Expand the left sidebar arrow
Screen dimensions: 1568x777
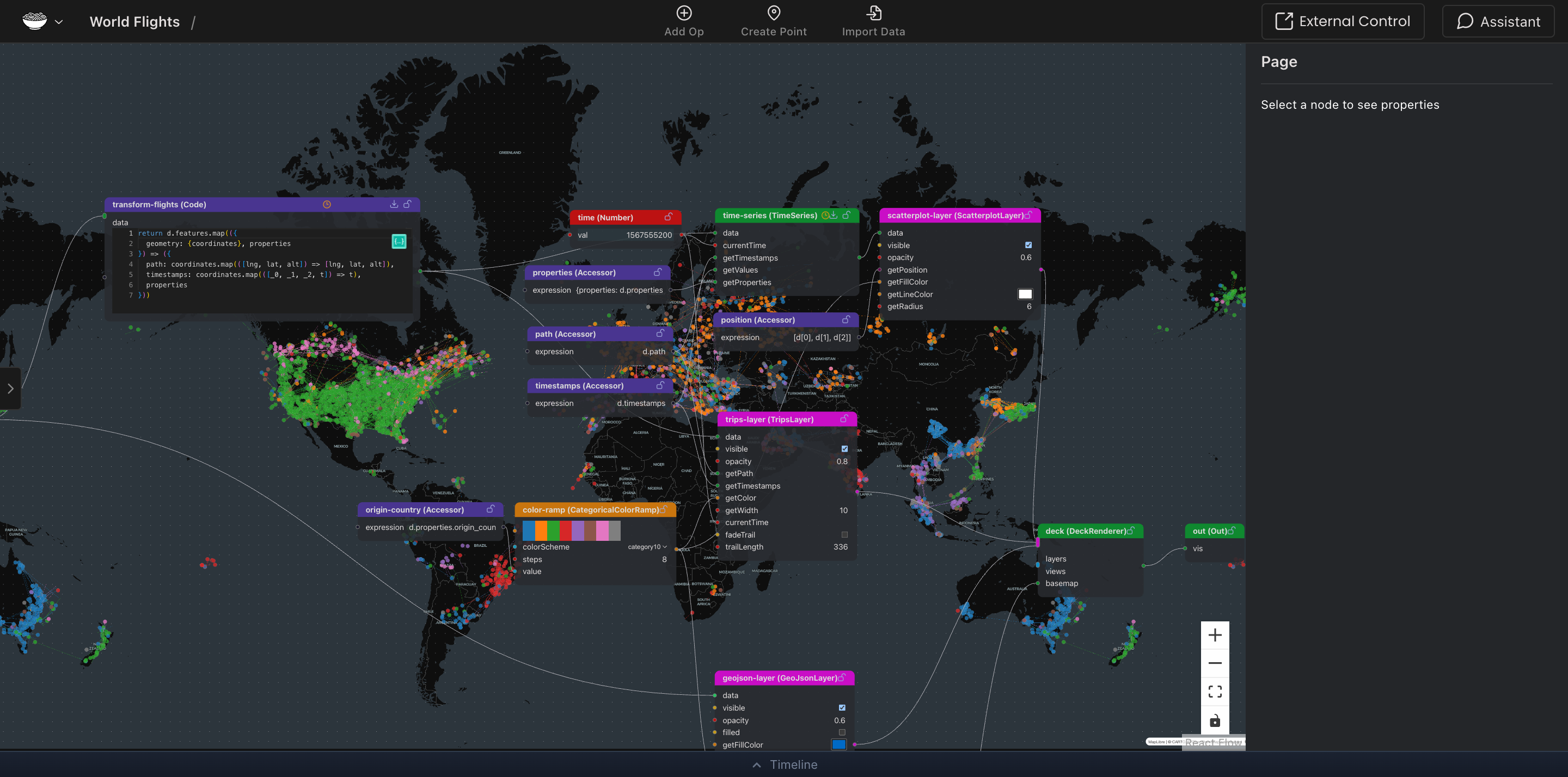10,389
